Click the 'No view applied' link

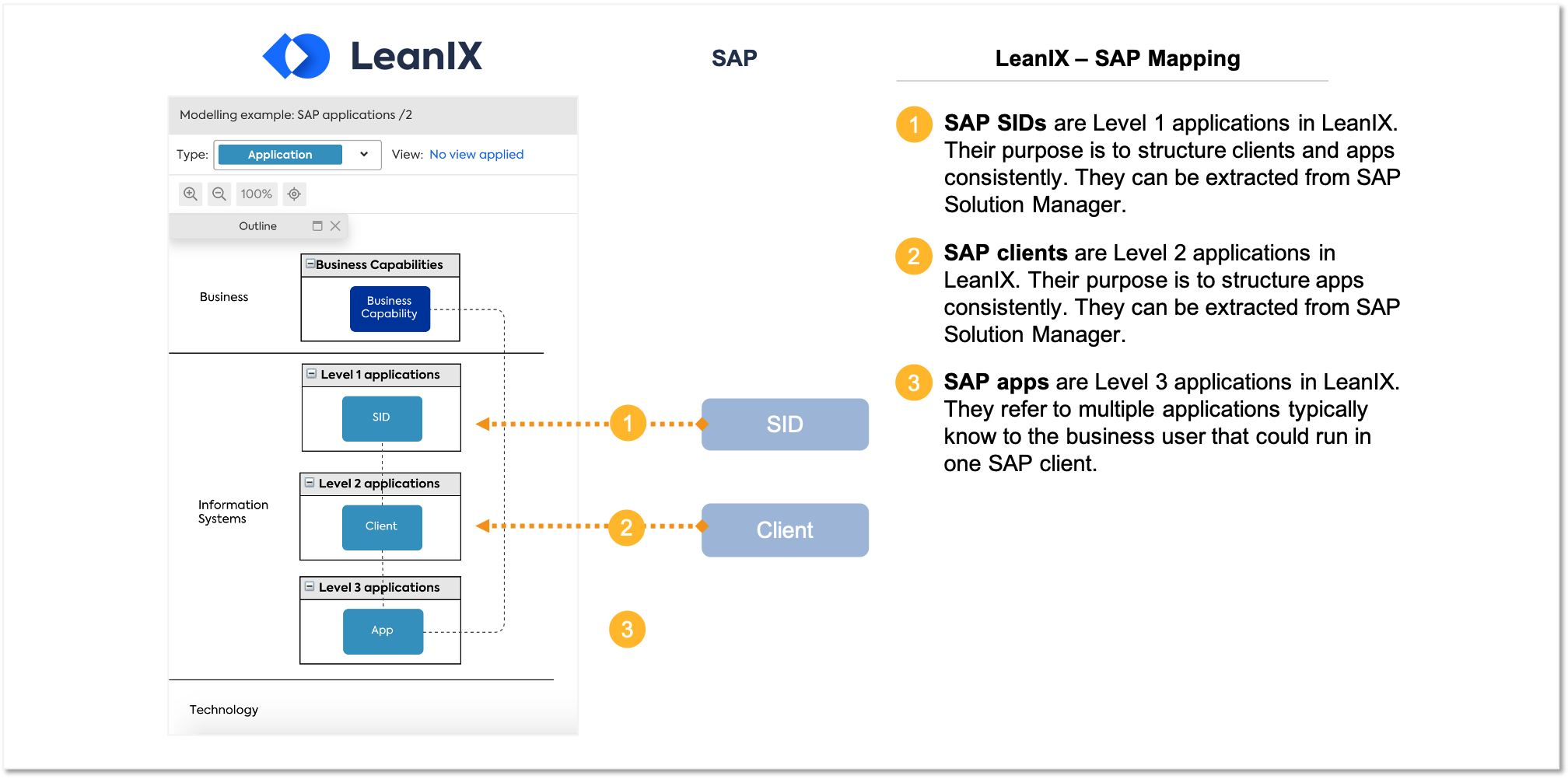tap(477, 155)
